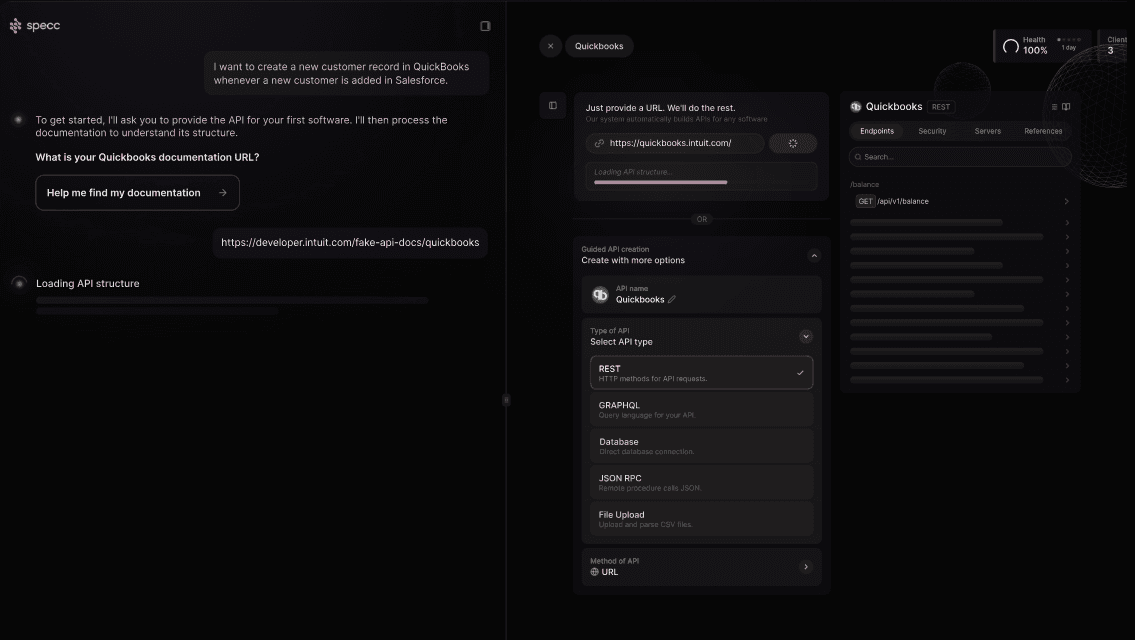Click the loading spinner submit button

tap(793, 143)
